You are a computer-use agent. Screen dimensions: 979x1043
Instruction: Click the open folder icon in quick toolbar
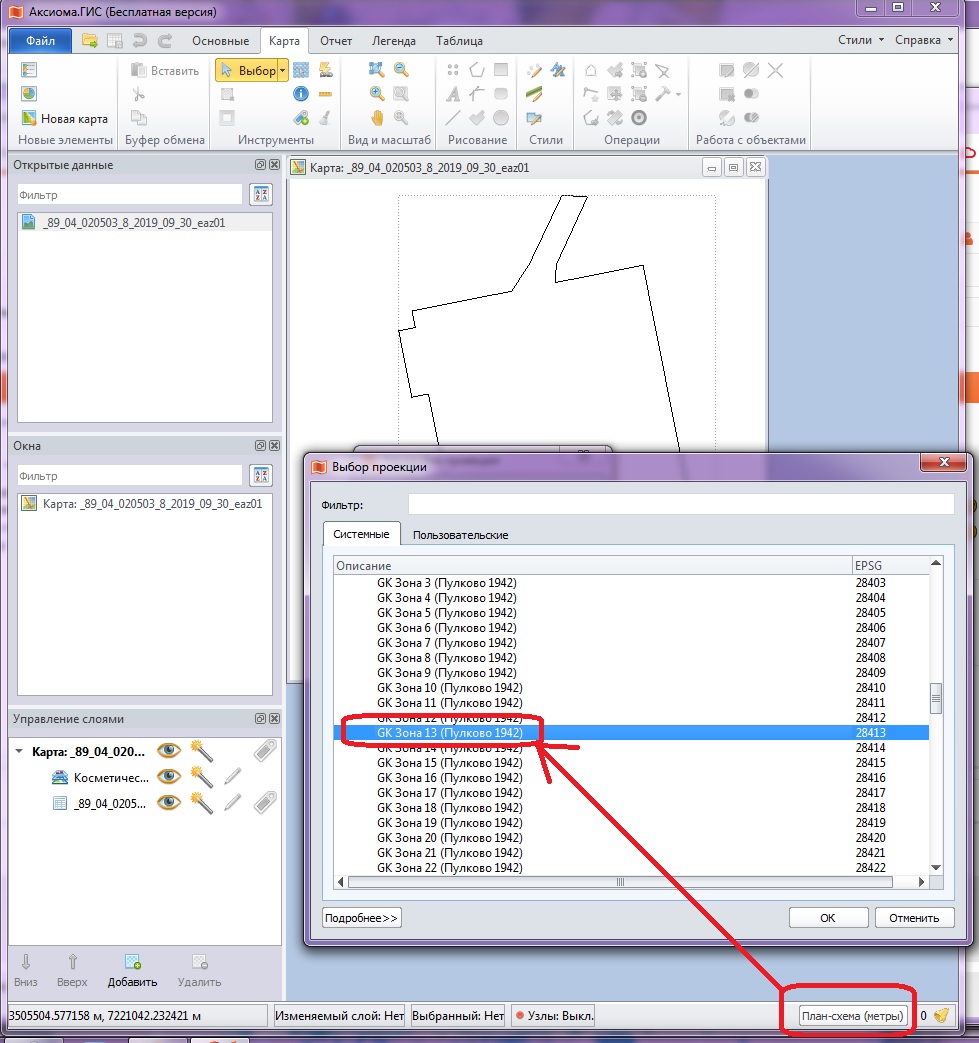(90, 41)
